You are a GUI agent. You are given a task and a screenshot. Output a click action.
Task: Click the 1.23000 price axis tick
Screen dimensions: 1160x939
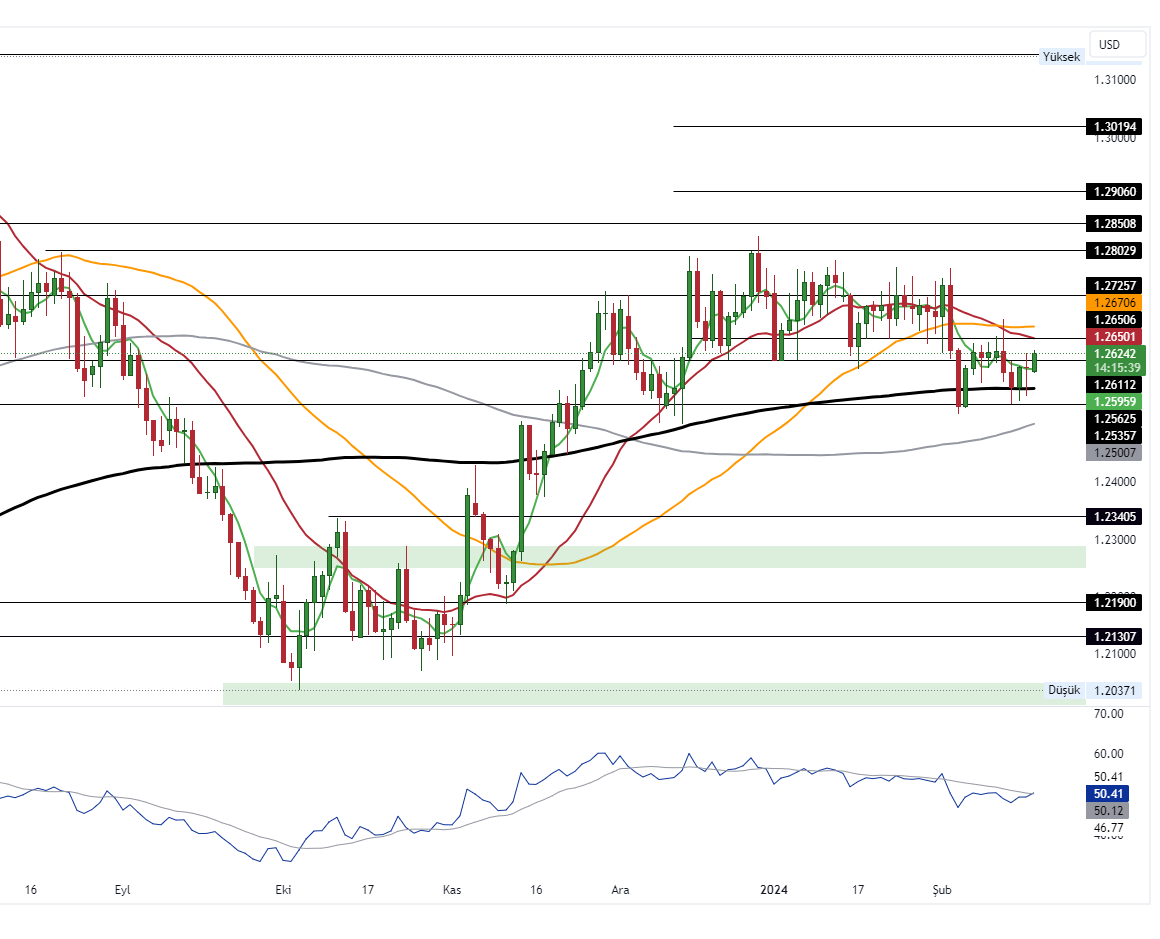click(x=1115, y=539)
